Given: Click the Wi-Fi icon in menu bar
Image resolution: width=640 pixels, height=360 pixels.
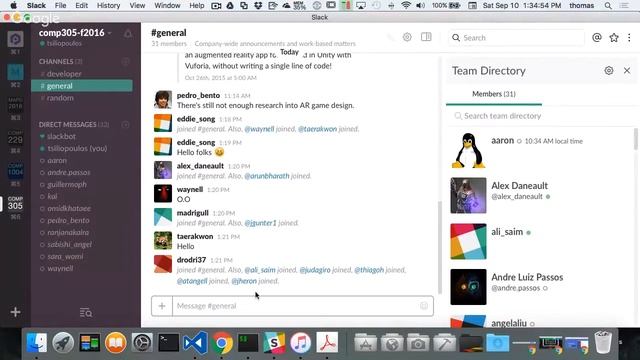Looking at the screenshot, I should click(406, 6).
